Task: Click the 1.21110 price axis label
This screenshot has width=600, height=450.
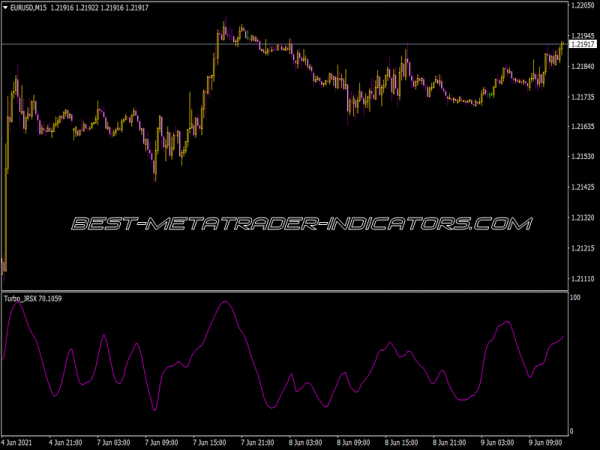Action: pyautogui.click(x=583, y=279)
